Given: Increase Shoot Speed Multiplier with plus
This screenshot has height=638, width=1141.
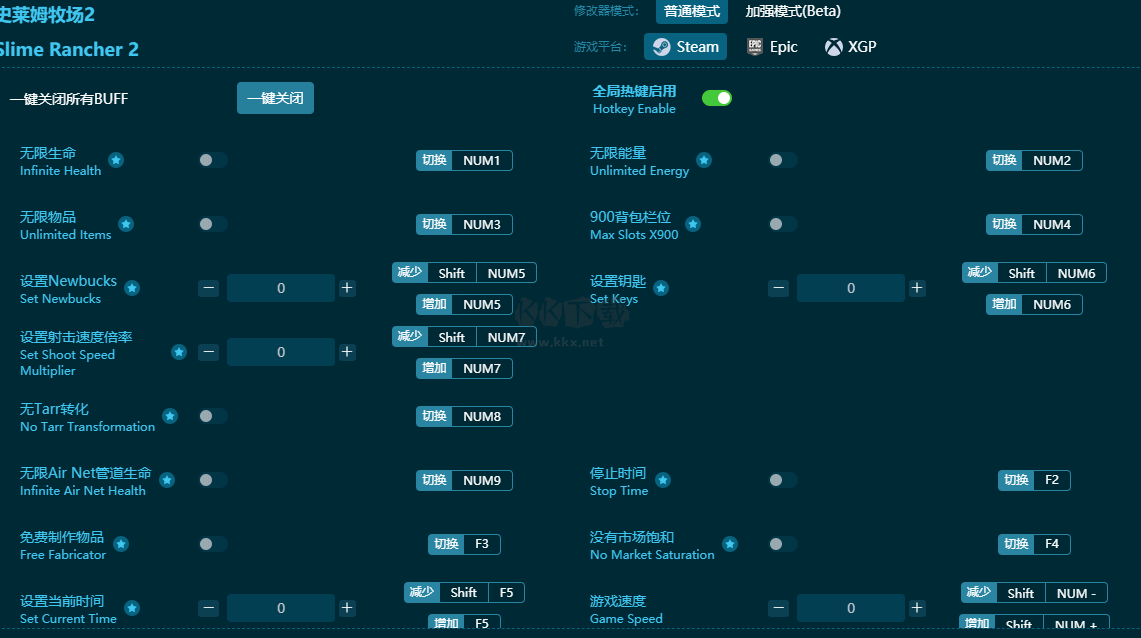Looking at the screenshot, I should (347, 352).
